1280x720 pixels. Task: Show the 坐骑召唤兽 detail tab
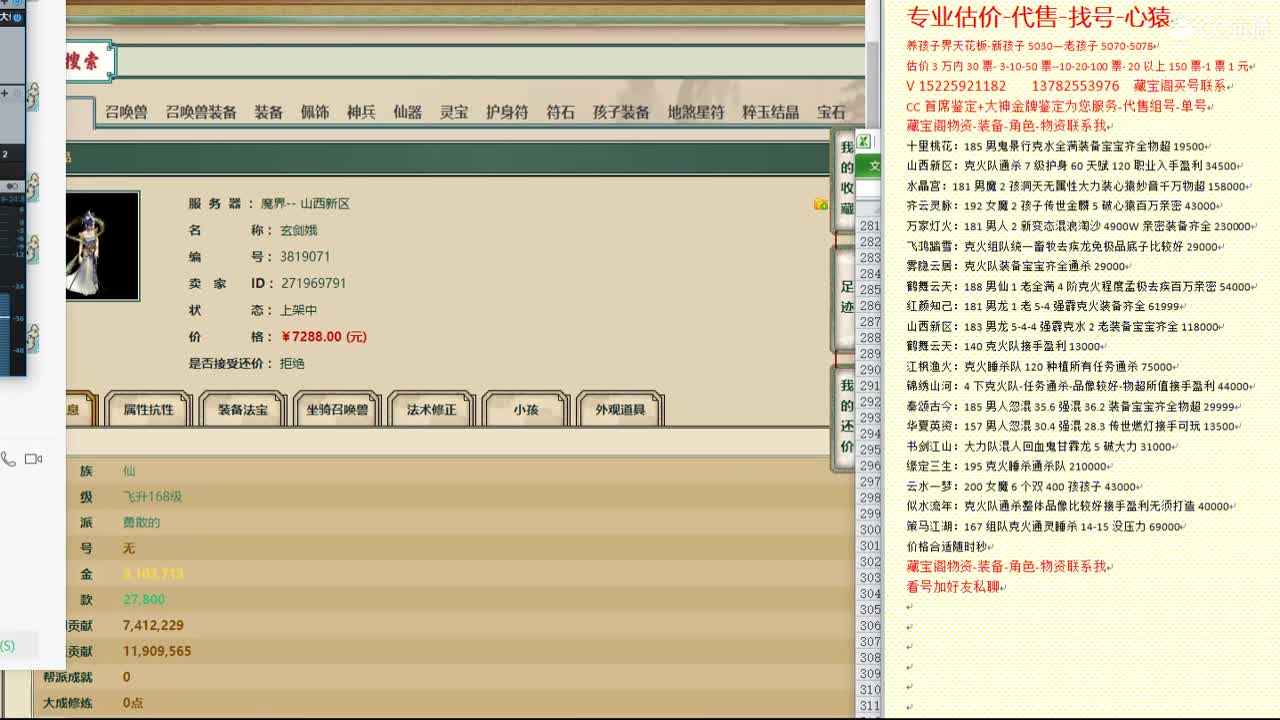tap(337, 409)
